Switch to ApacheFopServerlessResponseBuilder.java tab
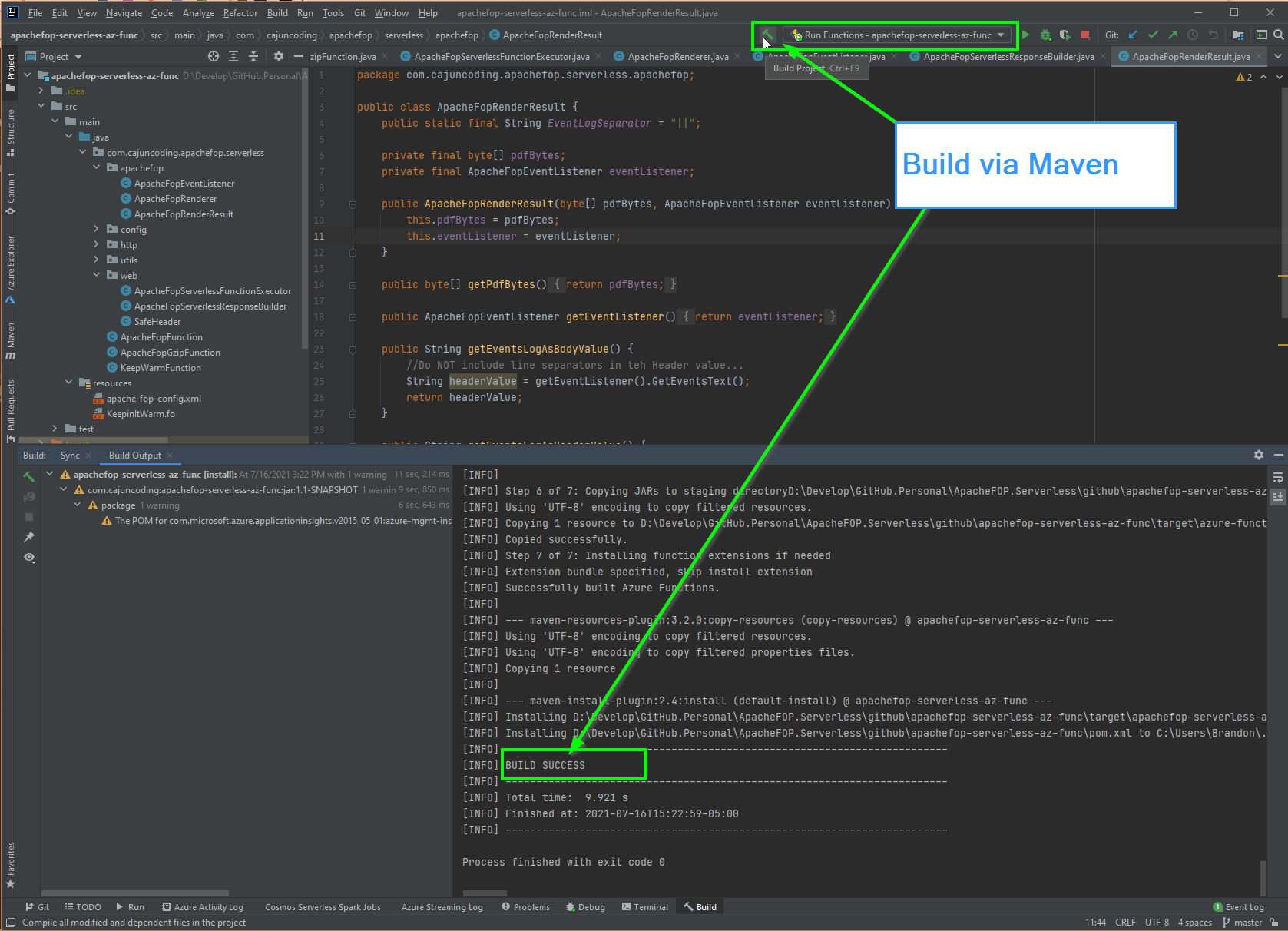This screenshot has width=1288, height=931. tap(1008, 57)
